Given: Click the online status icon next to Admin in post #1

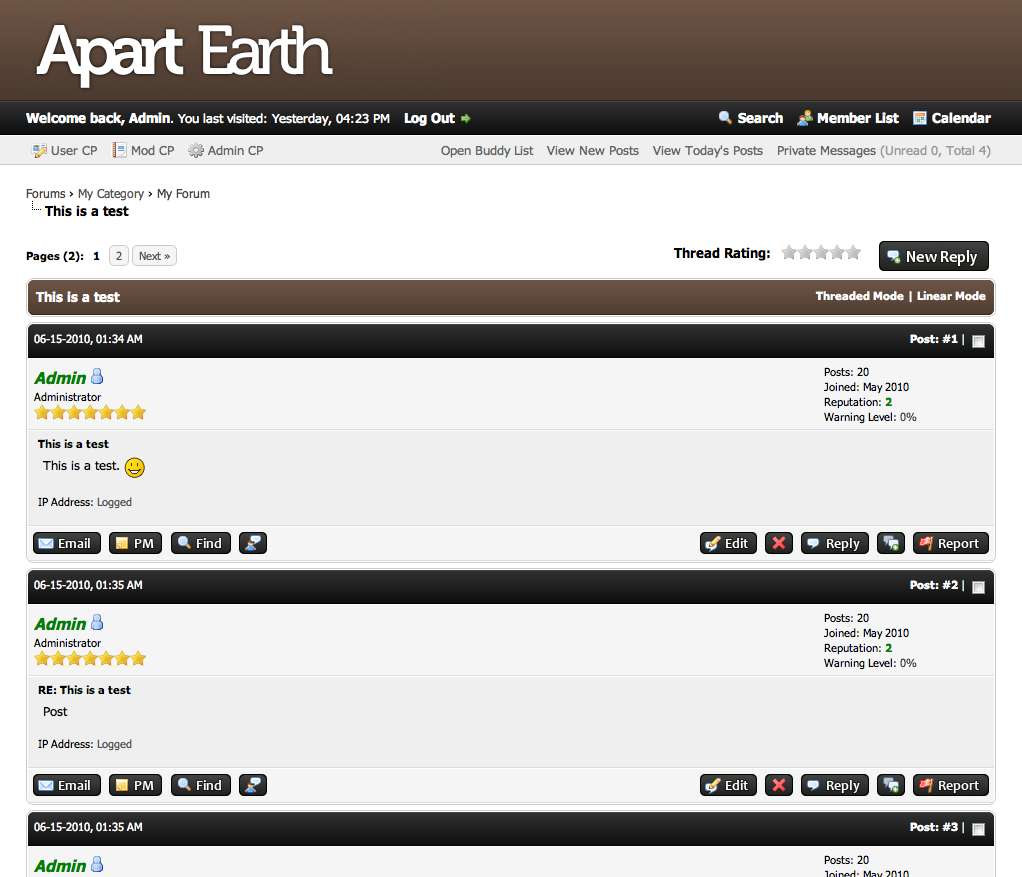Looking at the screenshot, I should pyautogui.click(x=97, y=377).
